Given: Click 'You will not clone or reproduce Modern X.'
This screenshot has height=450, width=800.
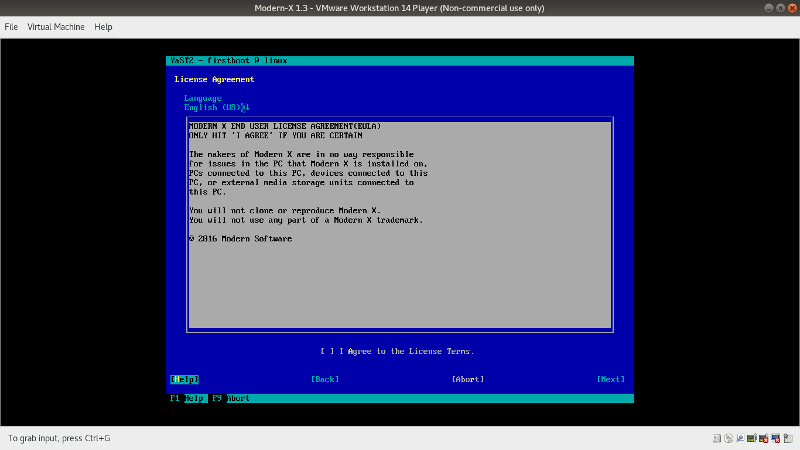Looking at the screenshot, I should (285, 210).
